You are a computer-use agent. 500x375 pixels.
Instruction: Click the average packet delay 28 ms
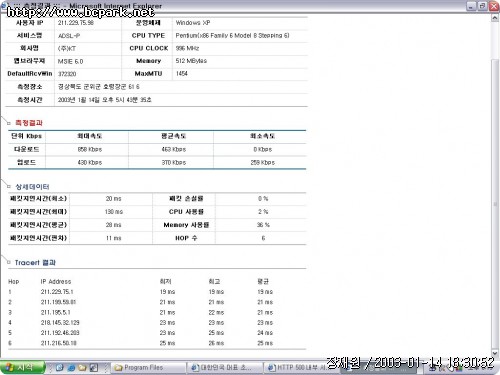114,225
